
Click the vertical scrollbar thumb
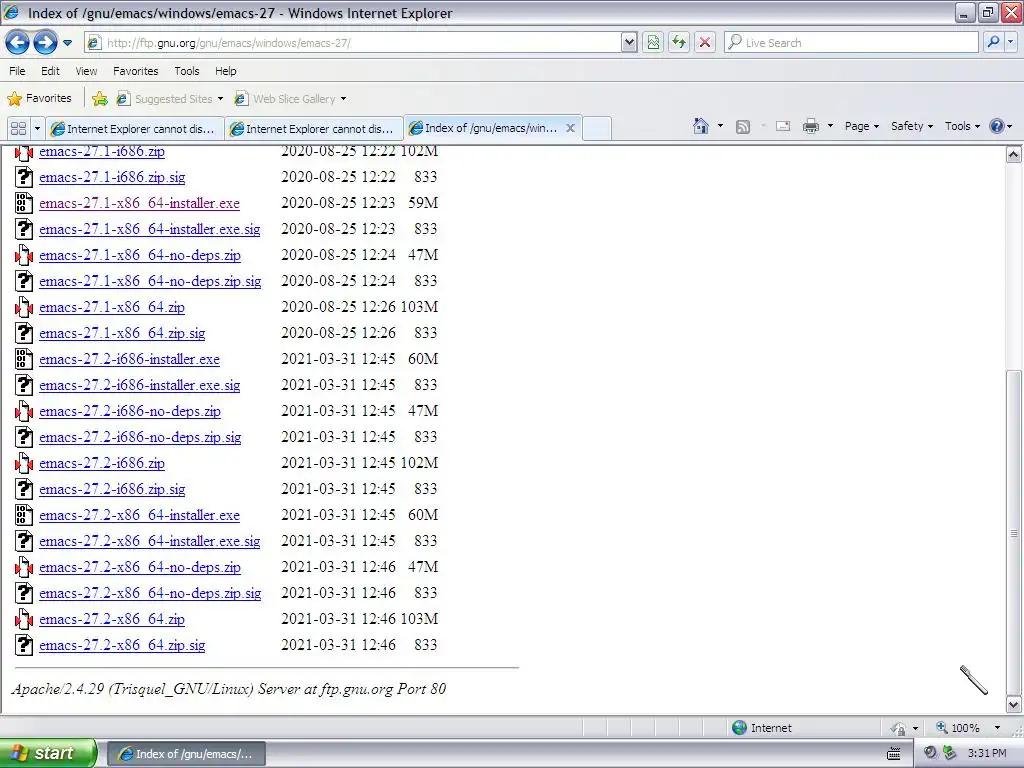[x=1013, y=533]
